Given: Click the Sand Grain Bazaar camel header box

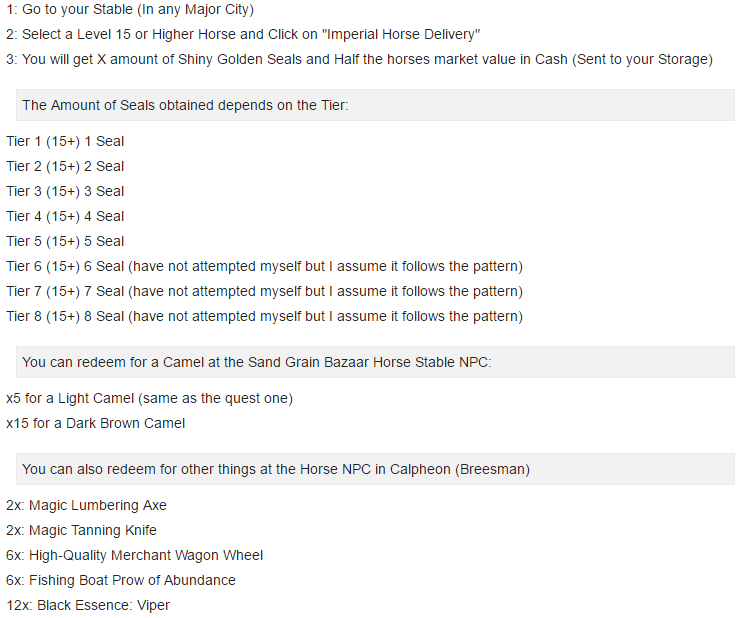Looking at the screenshot, I should pyautogui.click(x=375, y=362).
